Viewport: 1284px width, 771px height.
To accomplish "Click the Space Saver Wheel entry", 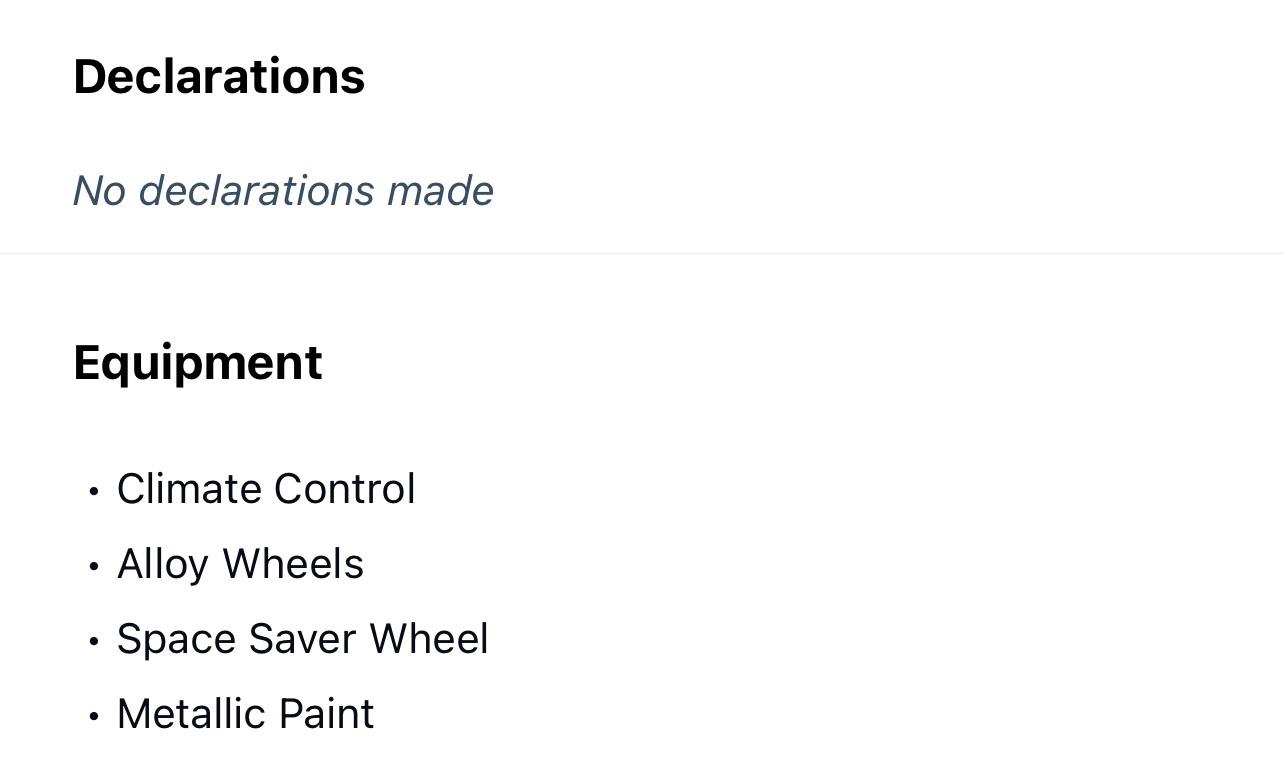I will (x=302, y=639).
